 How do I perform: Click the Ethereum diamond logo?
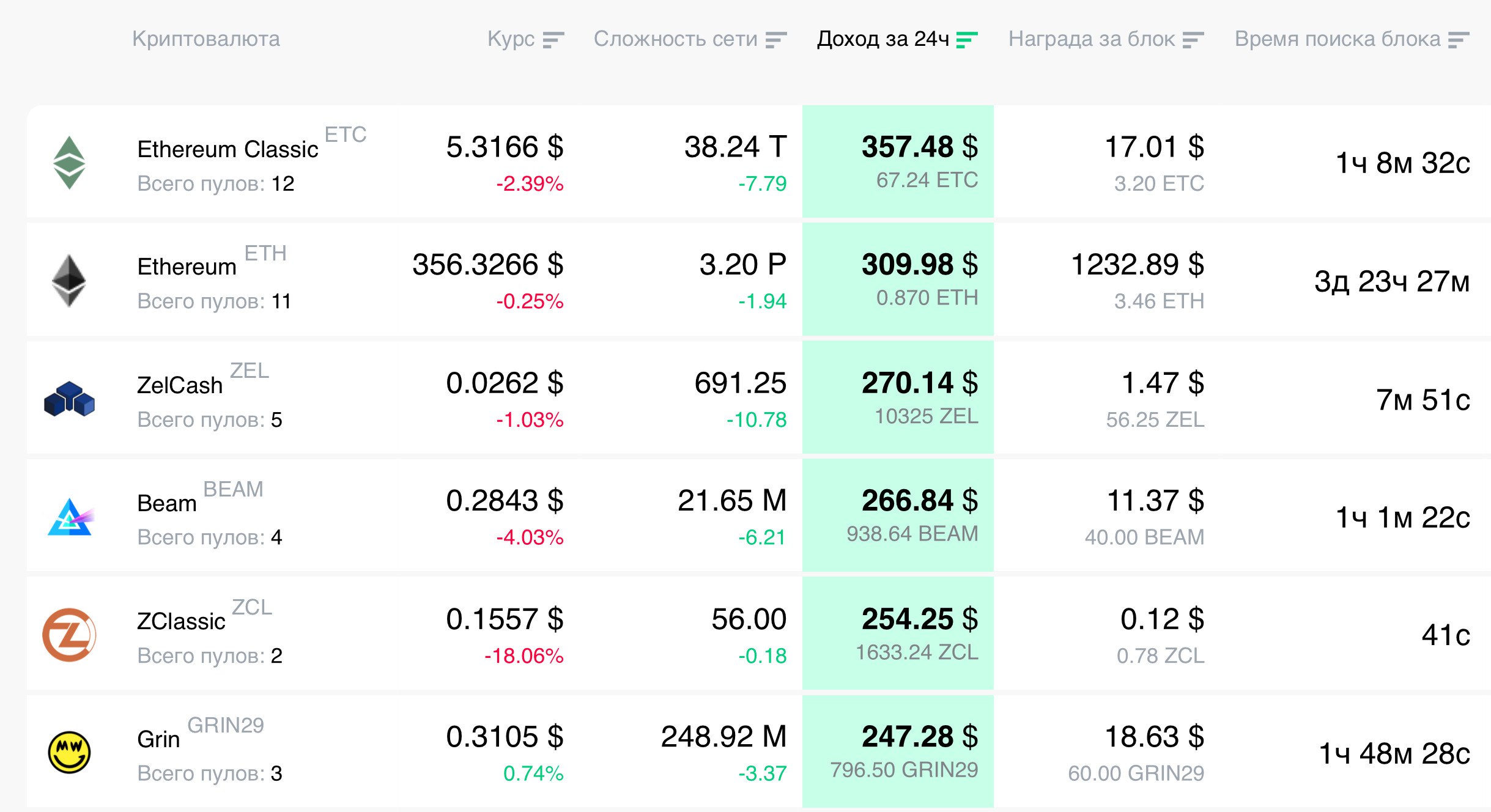pyautogui.click(x=69, y=280)
